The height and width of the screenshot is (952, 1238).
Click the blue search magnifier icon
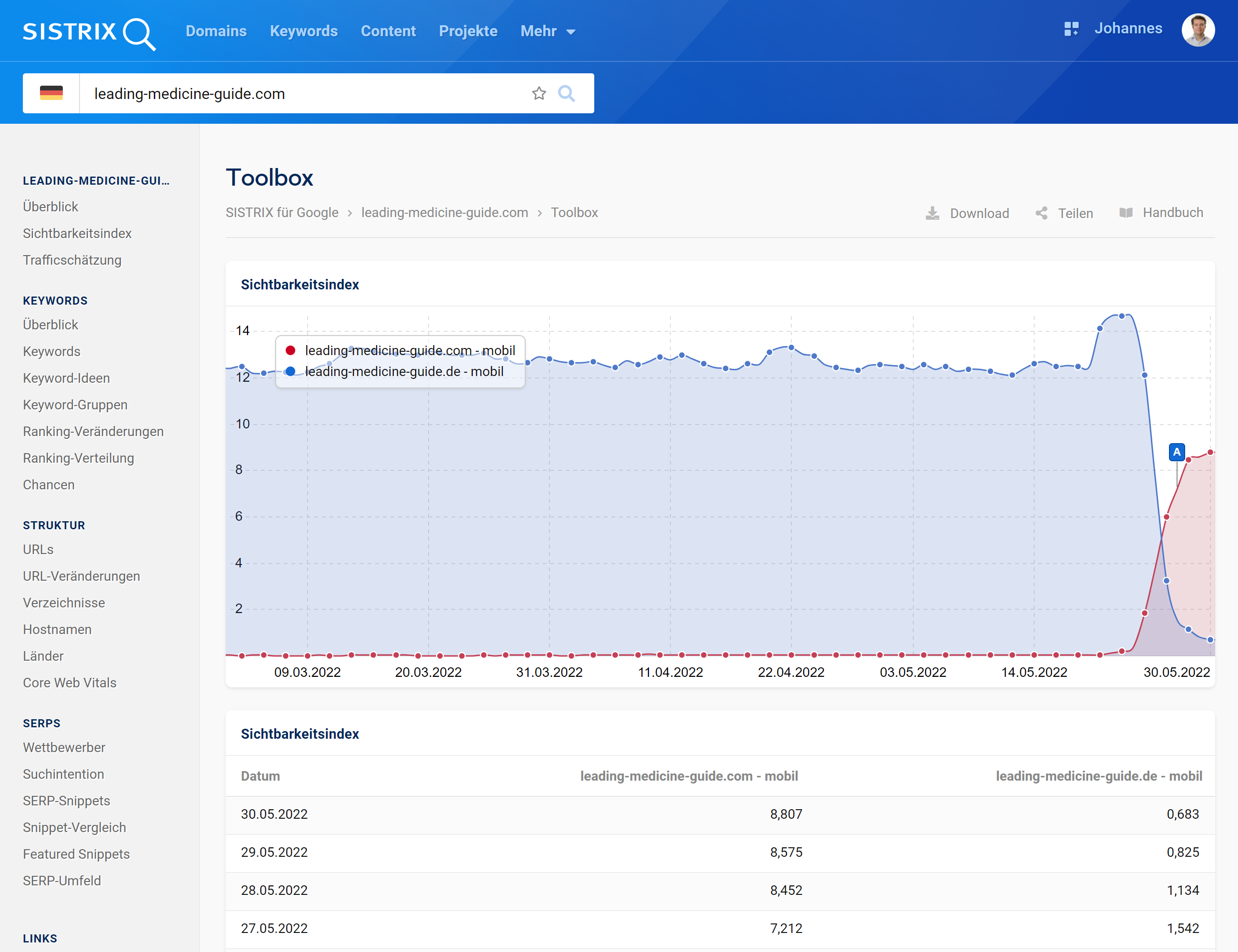coord(566,93)
